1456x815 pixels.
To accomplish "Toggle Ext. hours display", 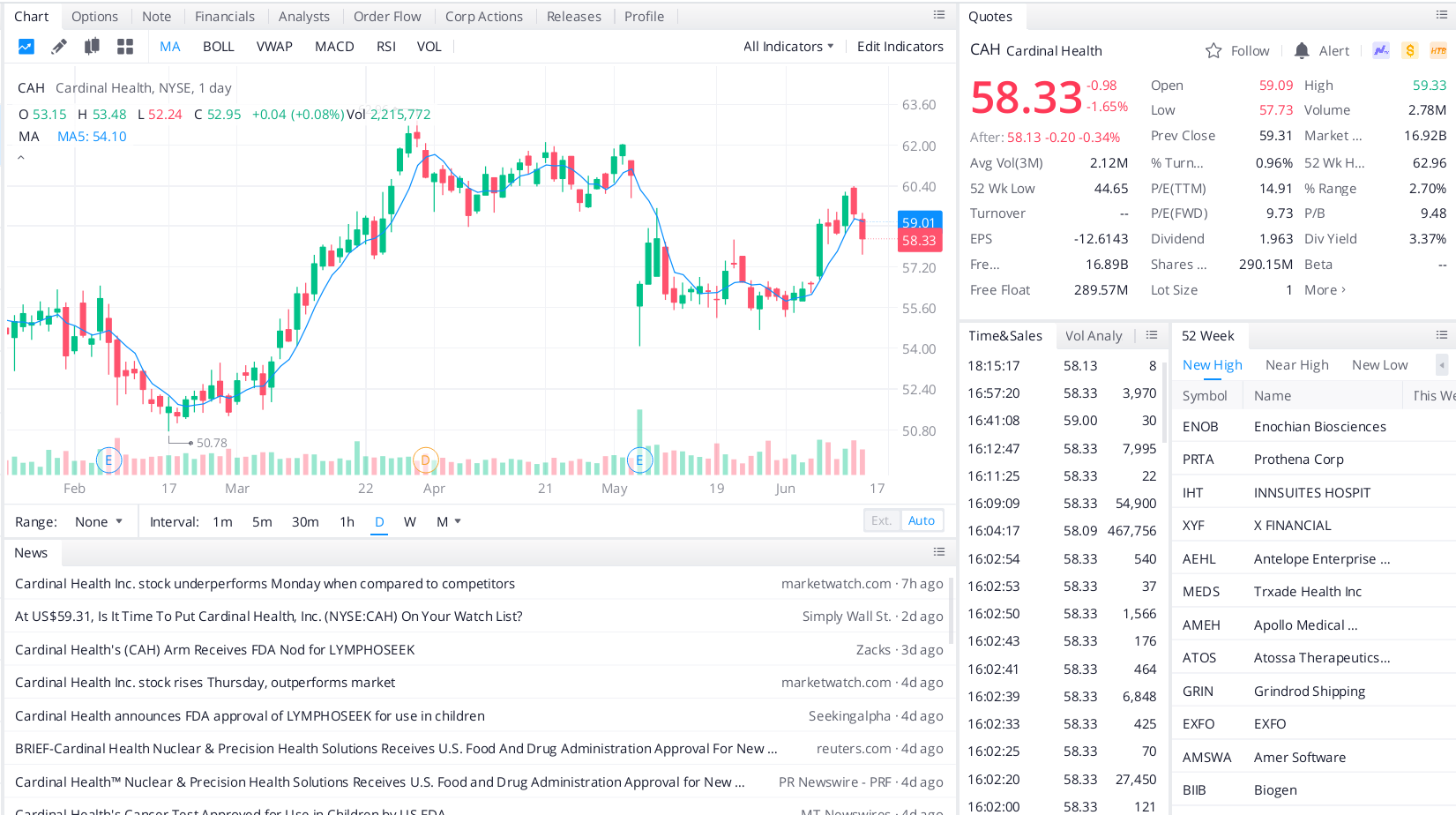I will click(882, 520).
